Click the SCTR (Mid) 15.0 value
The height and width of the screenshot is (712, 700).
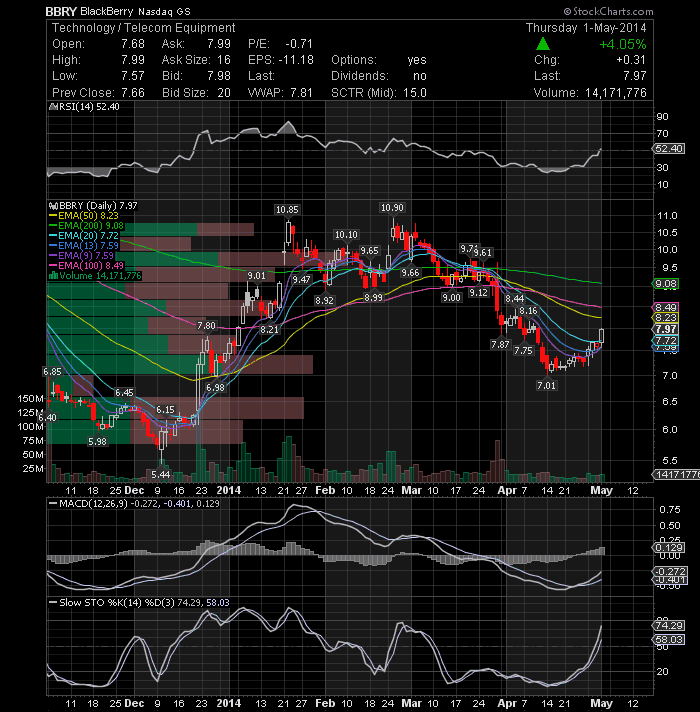(x=414, y=93)
